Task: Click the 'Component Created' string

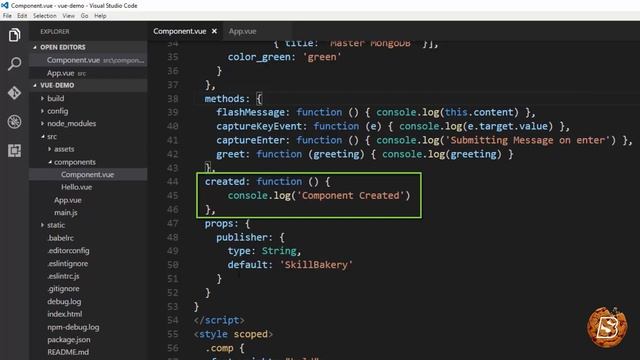Action: coord(351,196)
